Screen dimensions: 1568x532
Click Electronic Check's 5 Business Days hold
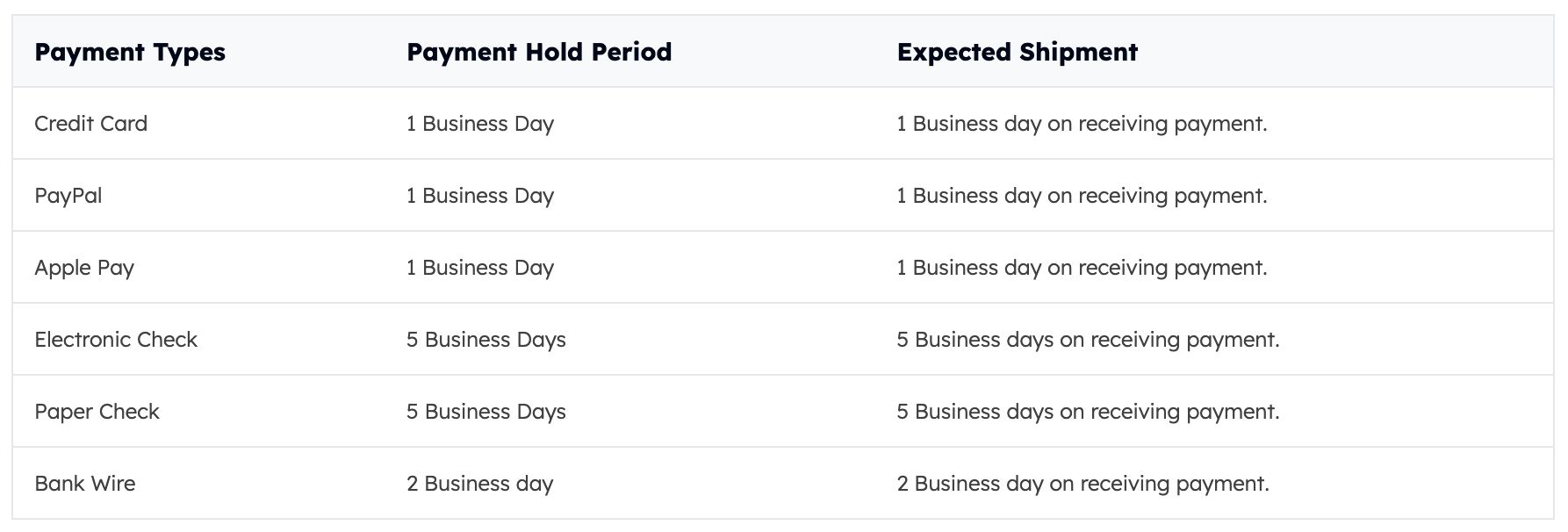click(x=486, y=340)
